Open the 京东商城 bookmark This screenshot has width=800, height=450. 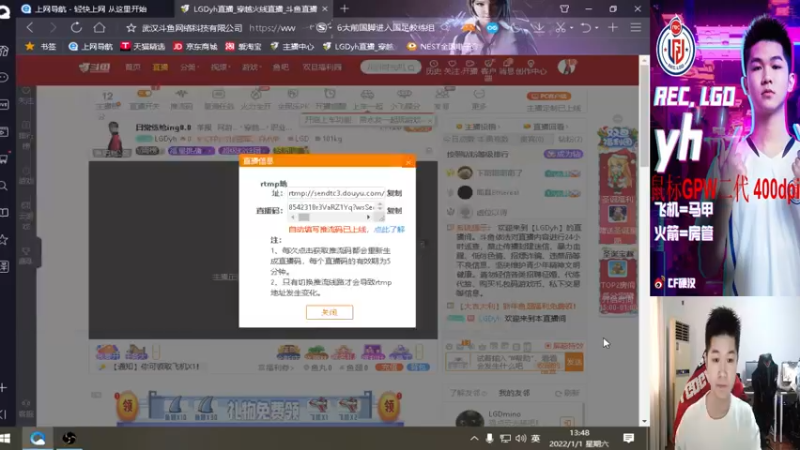tap(195, 46)
